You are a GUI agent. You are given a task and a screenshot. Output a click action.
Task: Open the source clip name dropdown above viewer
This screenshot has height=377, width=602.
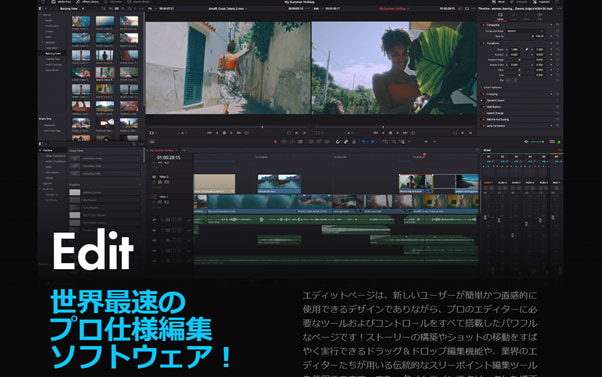(228, 8)
